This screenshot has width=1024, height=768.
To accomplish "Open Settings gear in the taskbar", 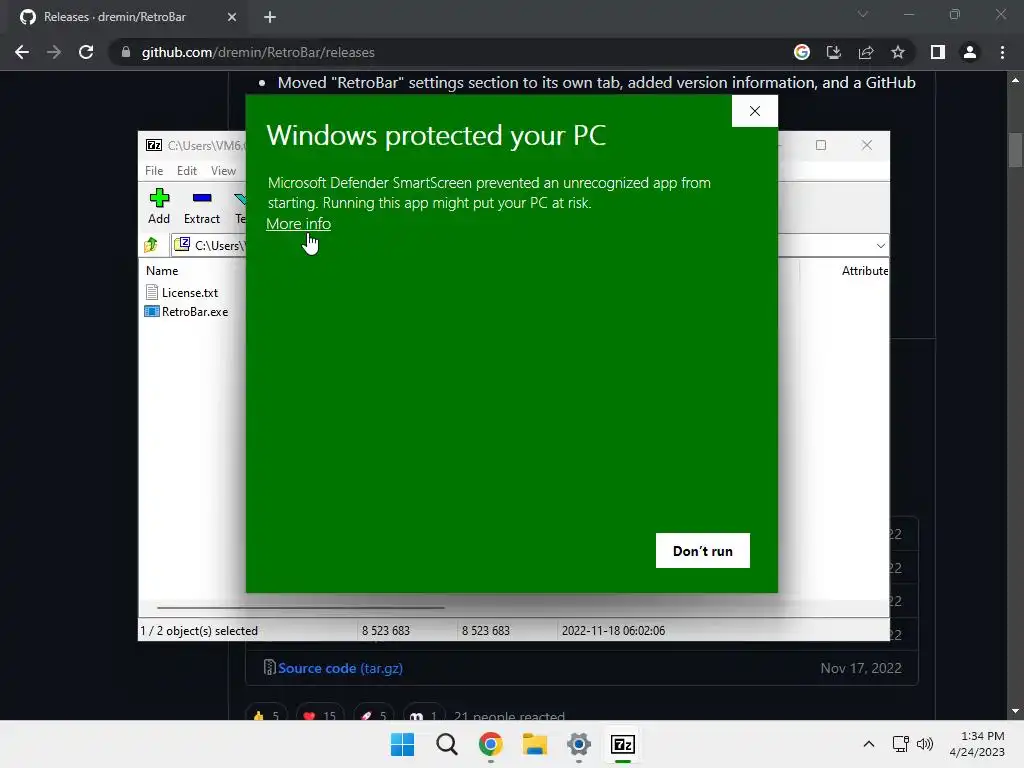I will click(579, 744).
